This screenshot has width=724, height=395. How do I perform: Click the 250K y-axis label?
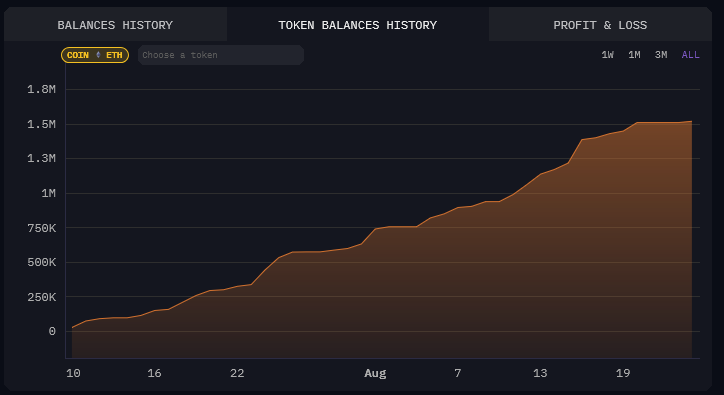coord(41,297)
